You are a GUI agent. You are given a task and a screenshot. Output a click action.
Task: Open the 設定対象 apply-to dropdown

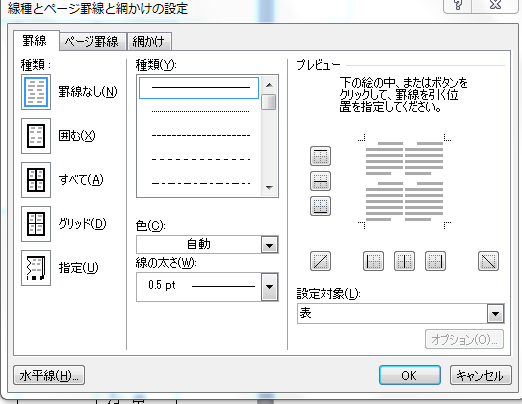point(401,313)
